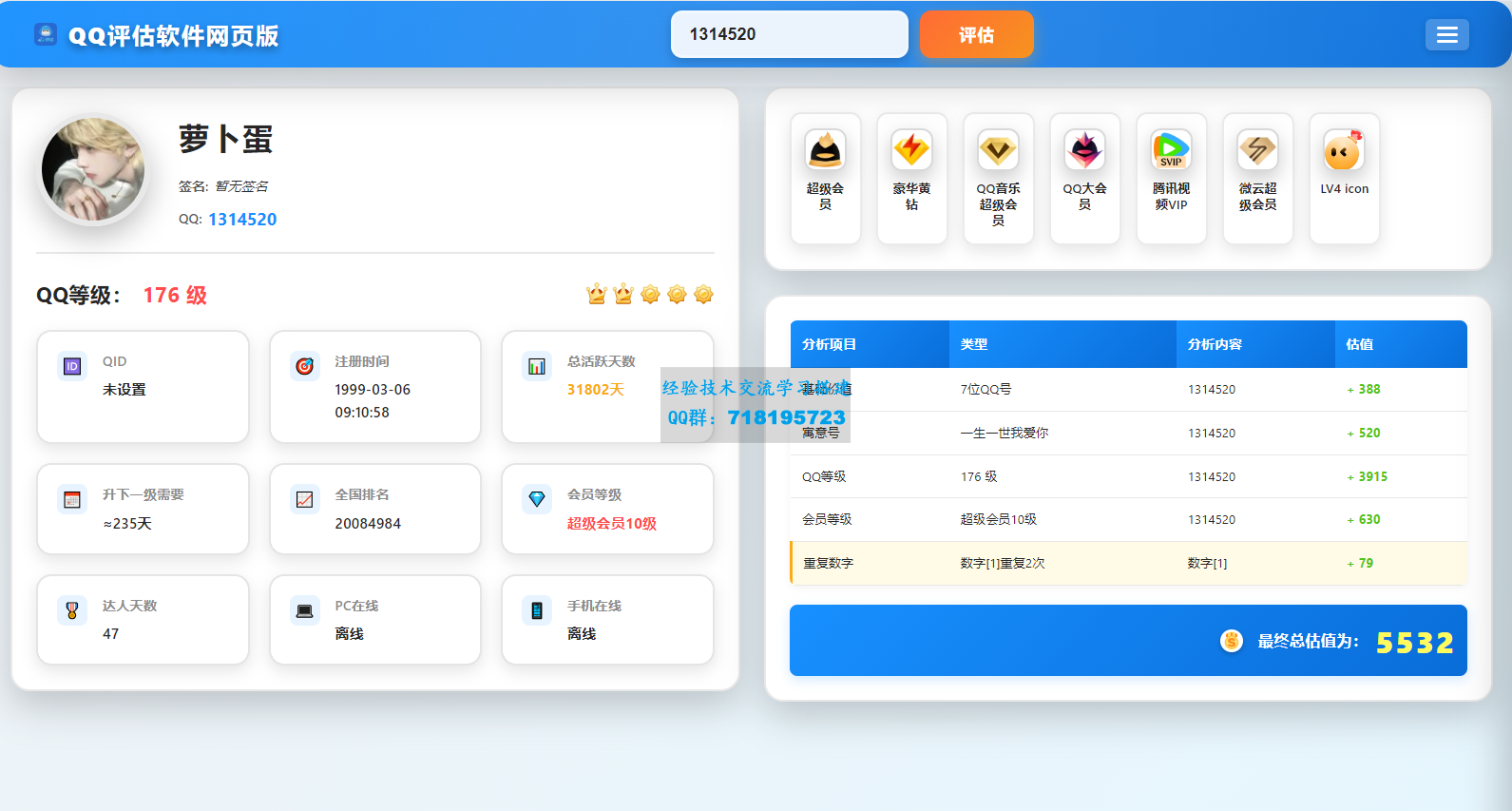
Task: Open the QQ大会员 badge icon
Action: (x=1084, y=150)
